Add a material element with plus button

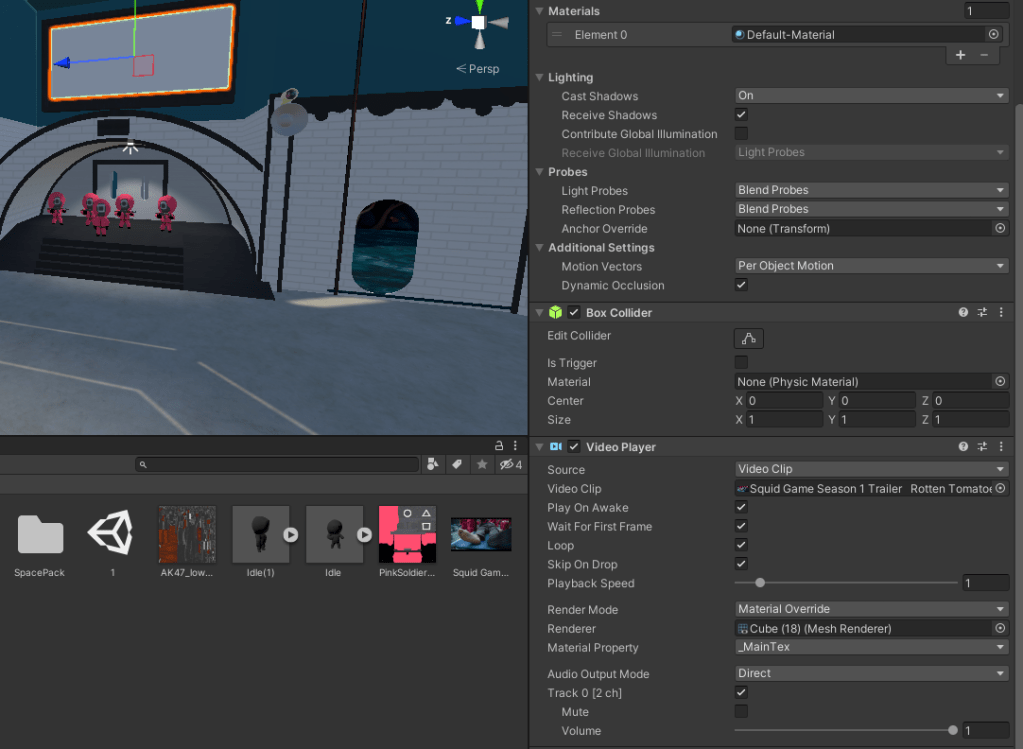[961, 55]
